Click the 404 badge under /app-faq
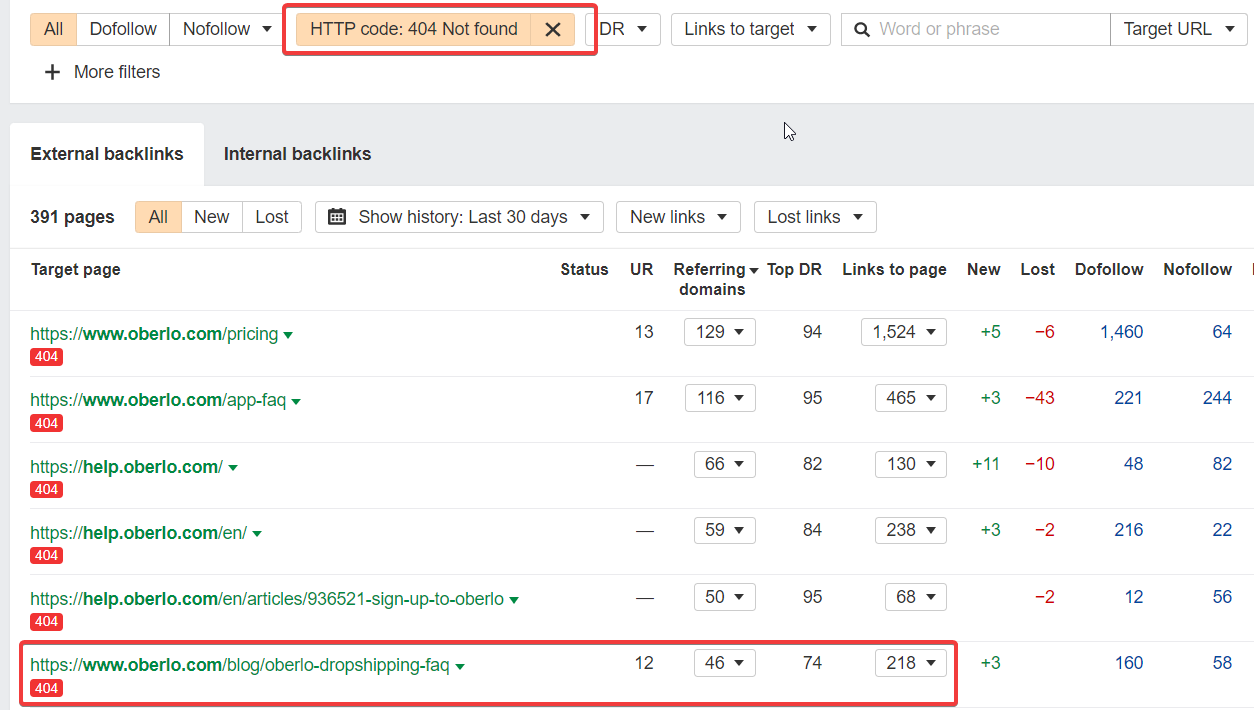 click(46, 423)
